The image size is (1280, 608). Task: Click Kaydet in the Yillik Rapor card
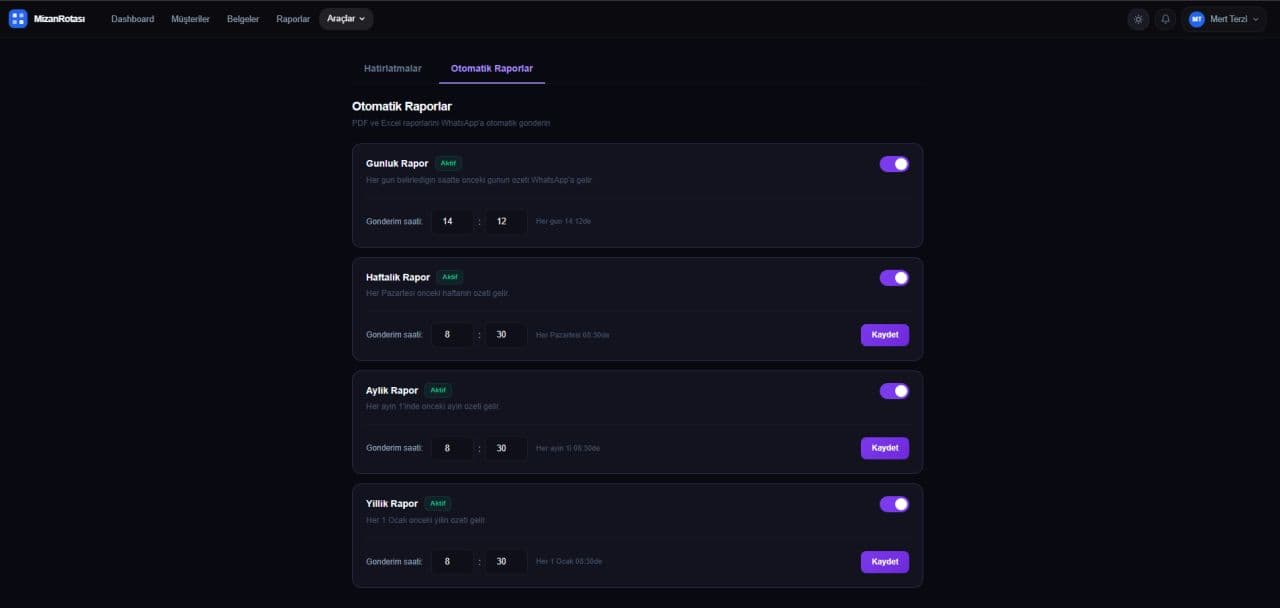[x=885, y=562]
